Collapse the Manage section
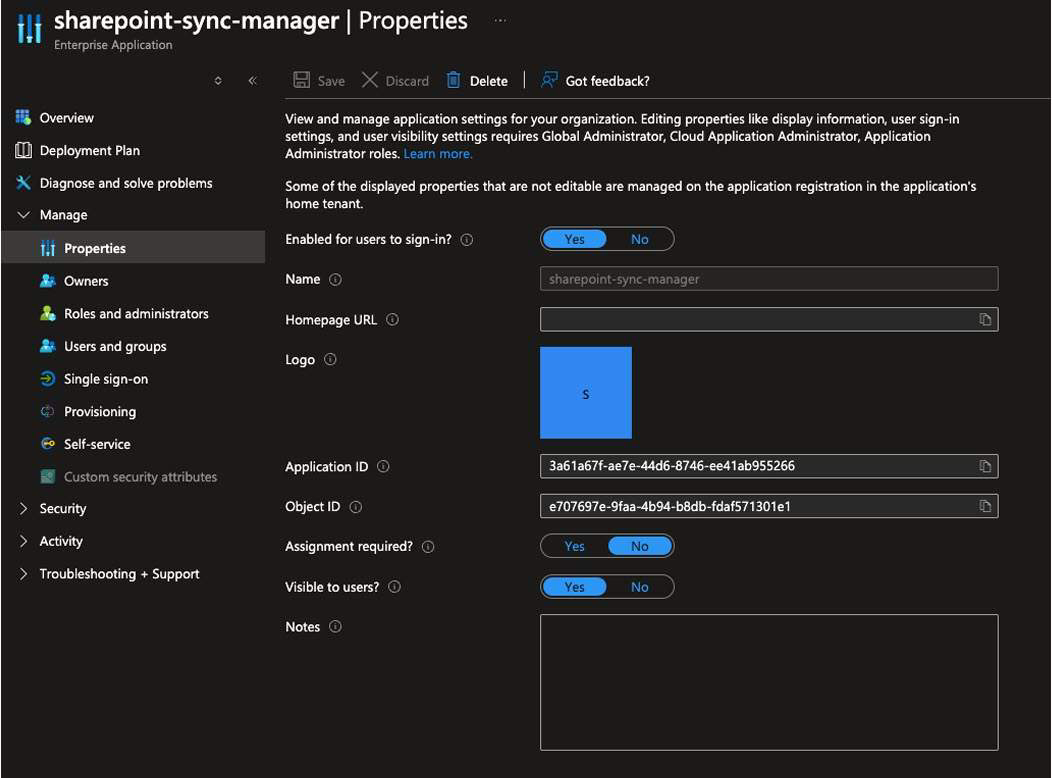1052x778 pixels. tap(23, 215)
